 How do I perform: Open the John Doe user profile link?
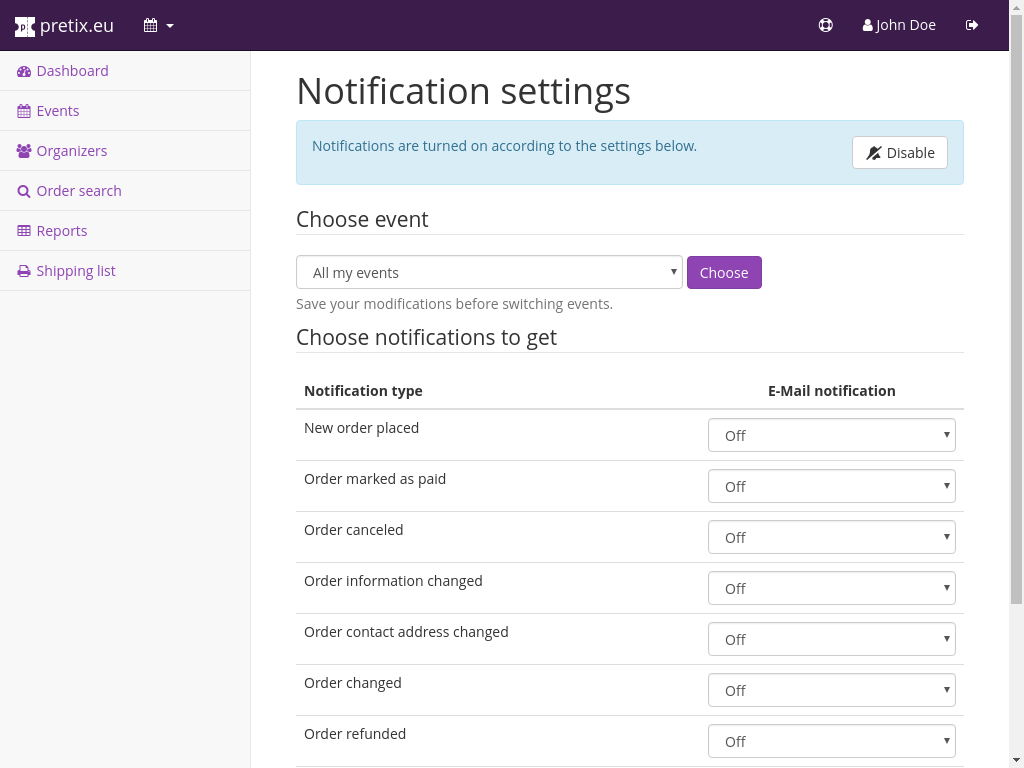899,26
